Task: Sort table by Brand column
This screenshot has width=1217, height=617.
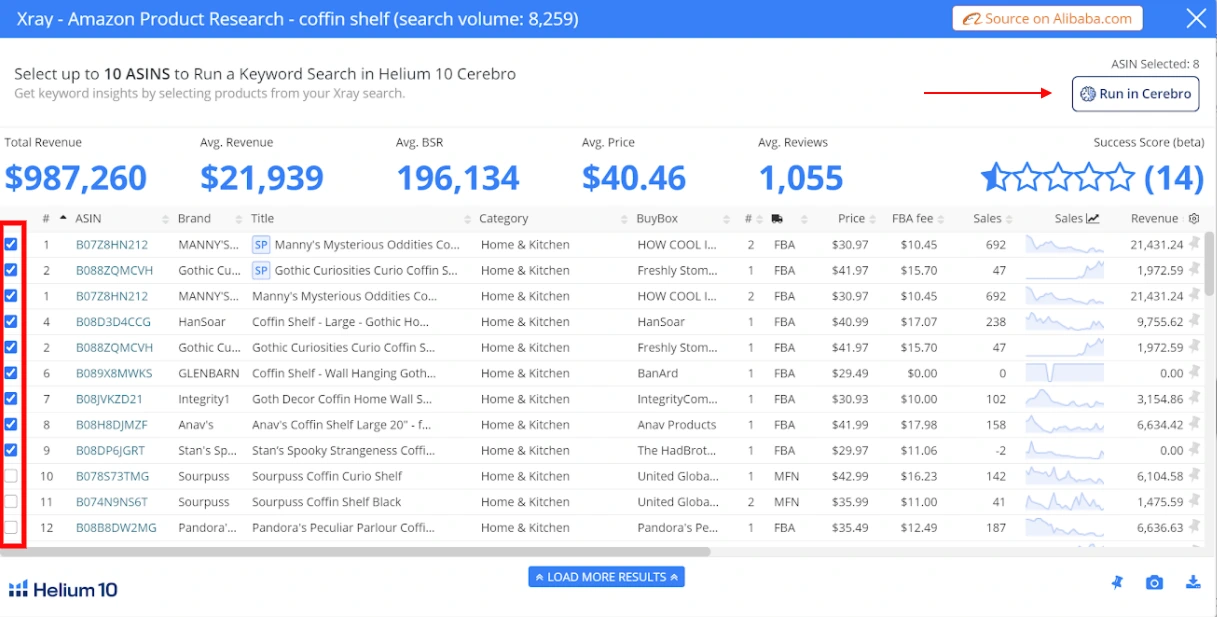Action: click(x=194, y=218)
